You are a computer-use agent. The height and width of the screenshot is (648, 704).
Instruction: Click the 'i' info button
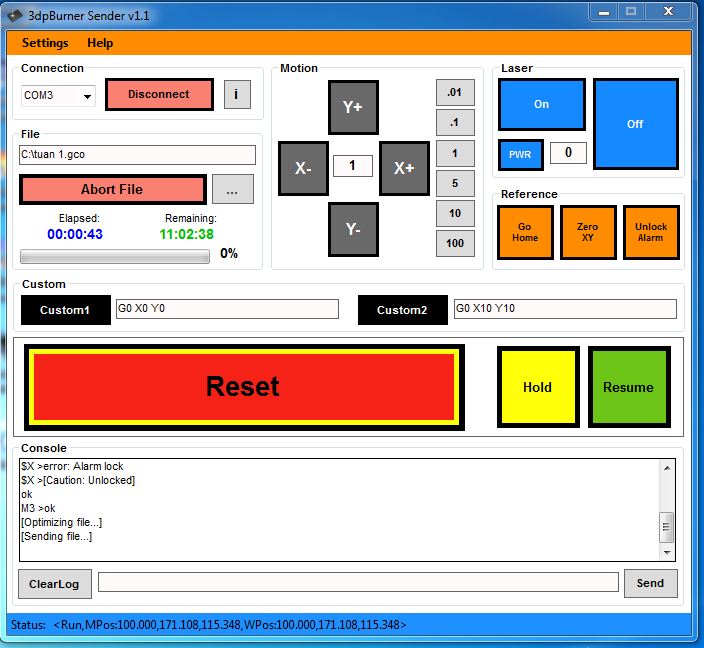pos(237,94)
